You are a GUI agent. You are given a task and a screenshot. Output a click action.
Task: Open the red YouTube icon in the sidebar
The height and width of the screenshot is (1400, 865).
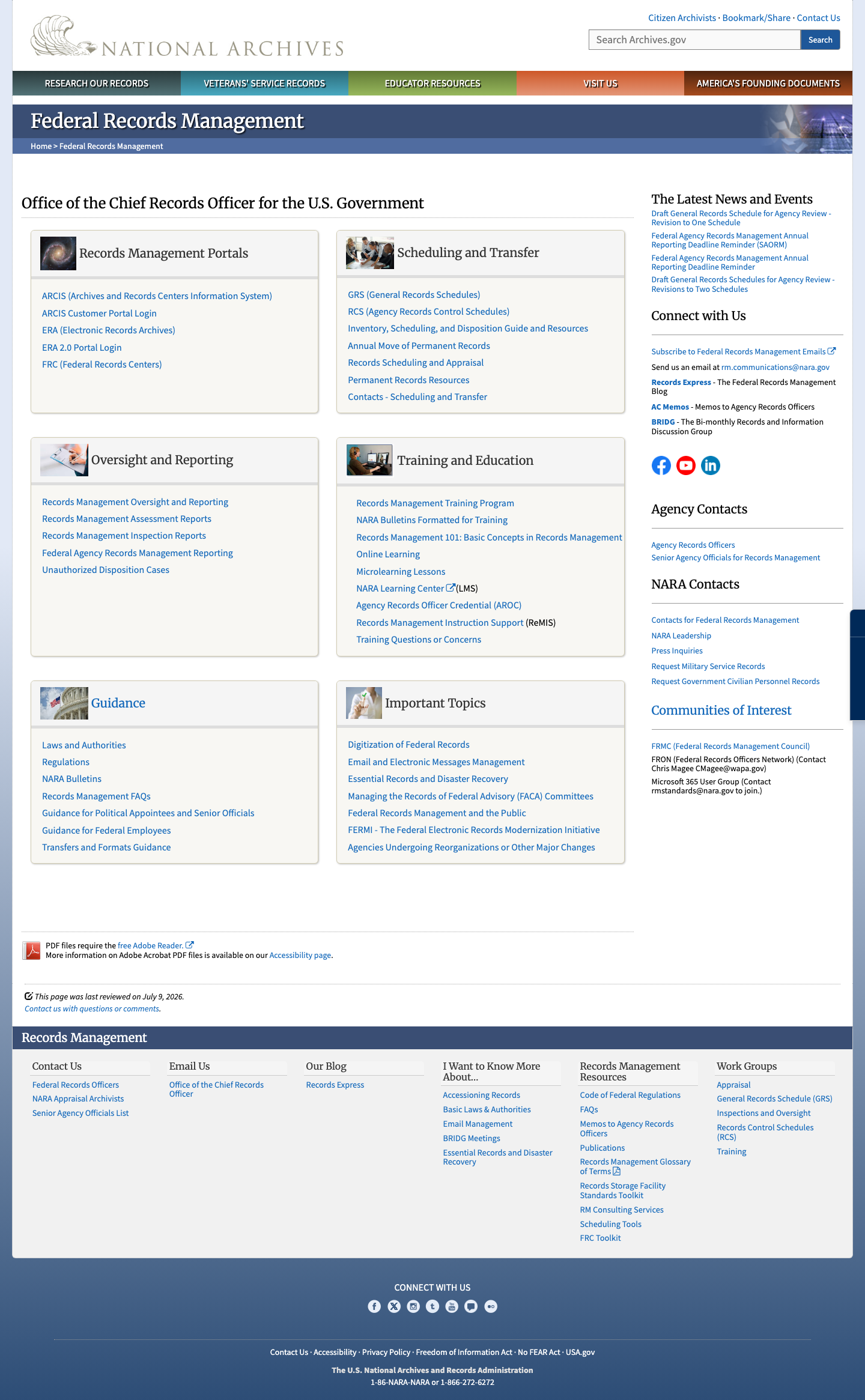tap(686, 465)
